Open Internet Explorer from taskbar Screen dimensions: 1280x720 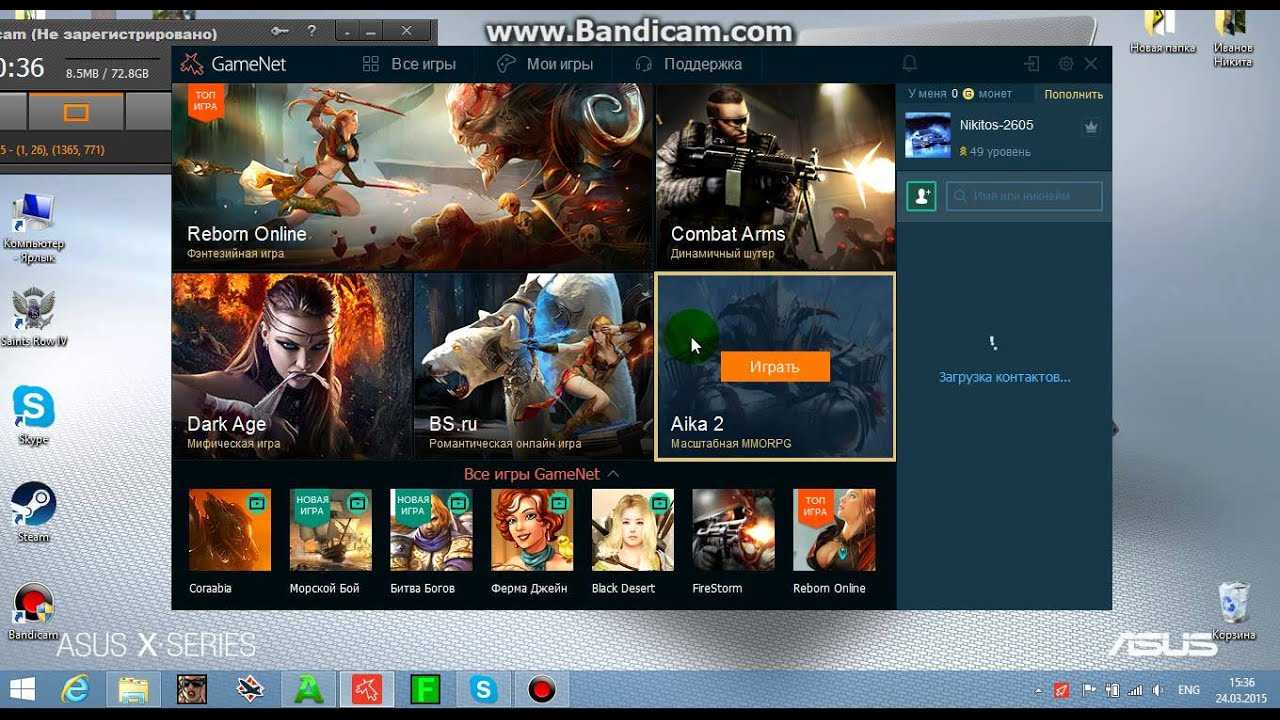pos(75,689)
